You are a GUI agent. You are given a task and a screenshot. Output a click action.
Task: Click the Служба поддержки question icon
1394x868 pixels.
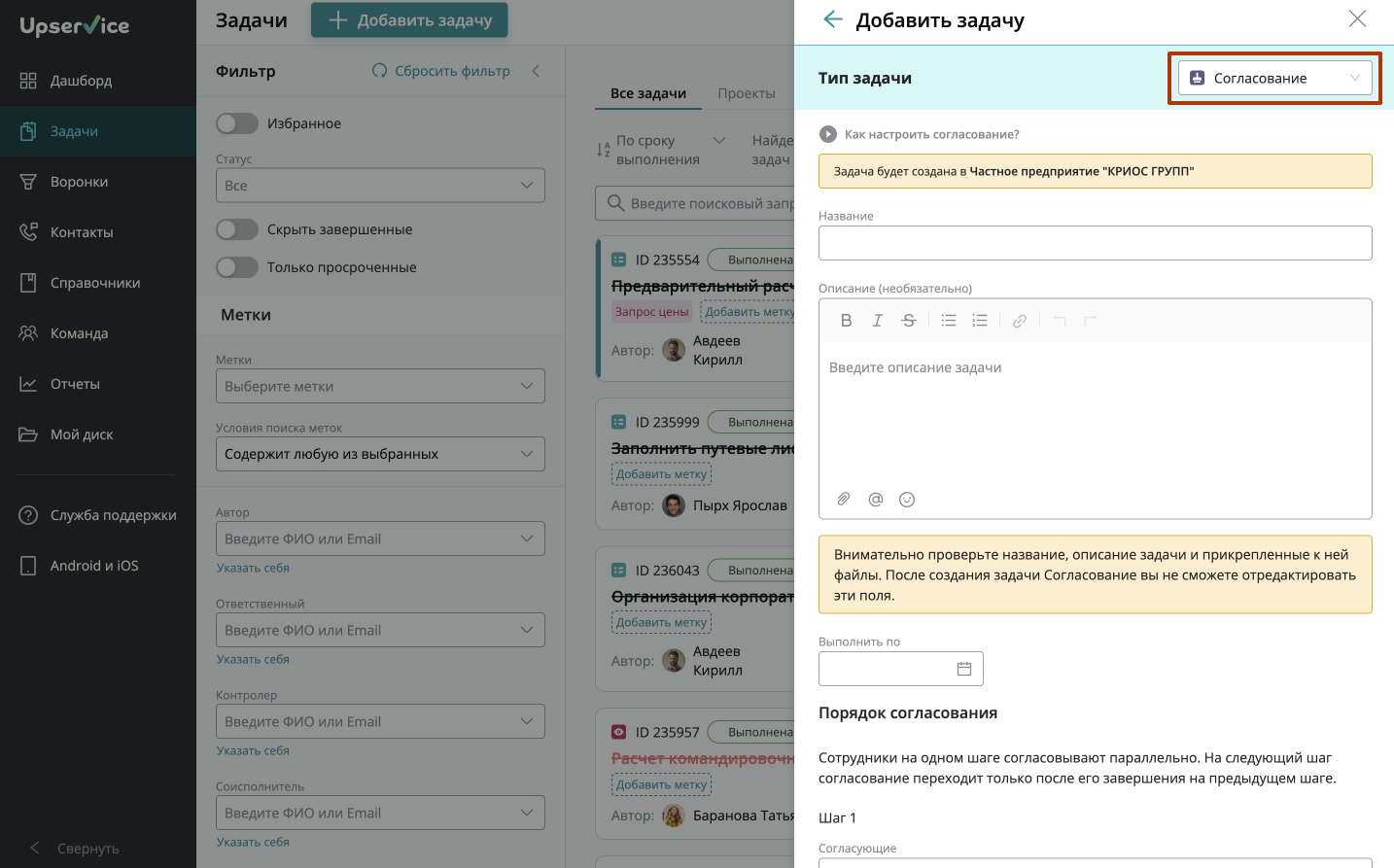[28, 515]
